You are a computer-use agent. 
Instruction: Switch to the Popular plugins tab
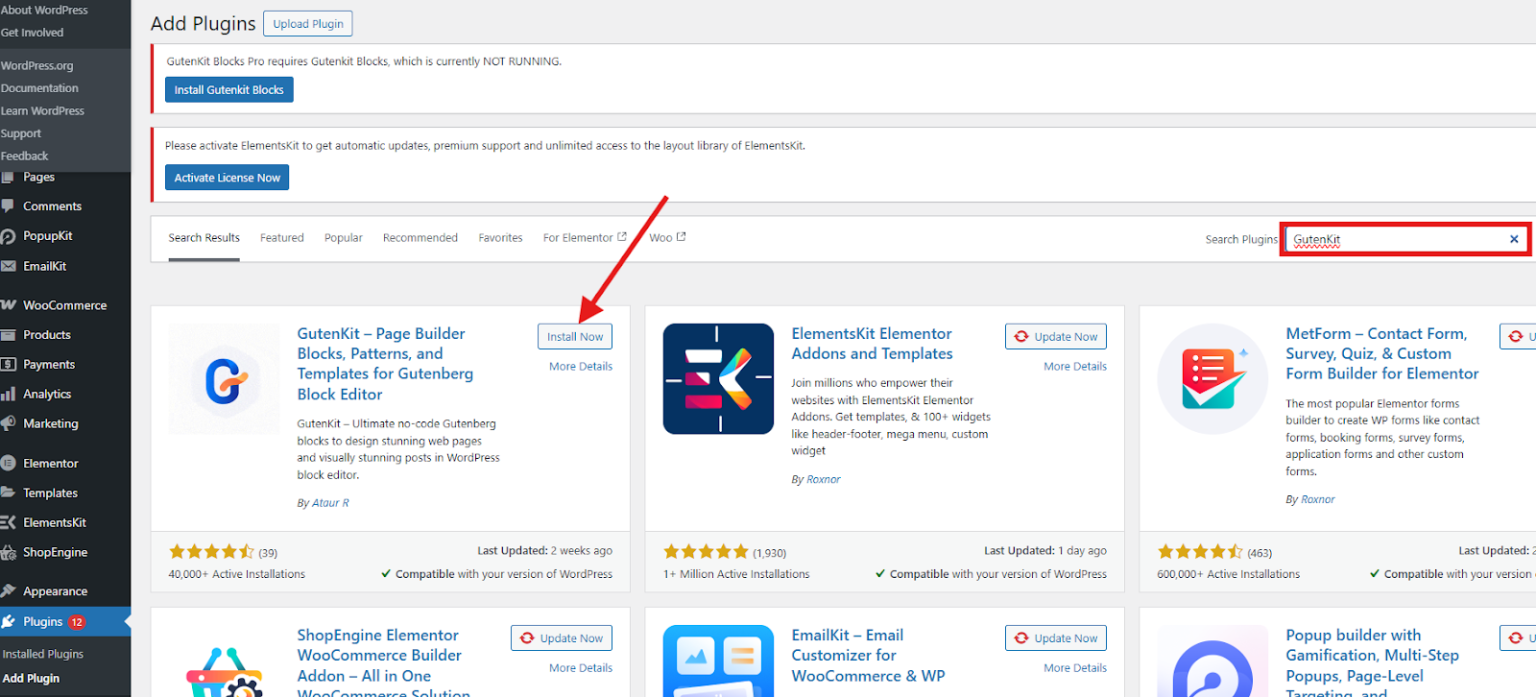[343, 238]
